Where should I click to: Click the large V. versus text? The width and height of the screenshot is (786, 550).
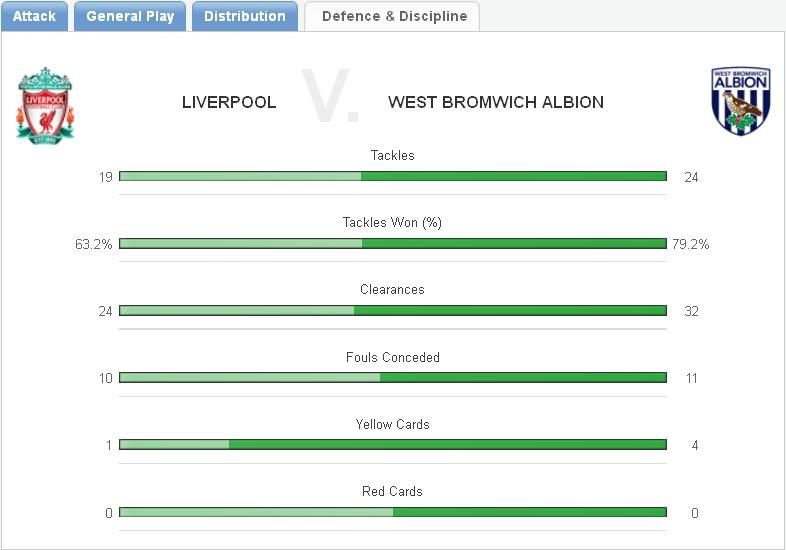330,98
